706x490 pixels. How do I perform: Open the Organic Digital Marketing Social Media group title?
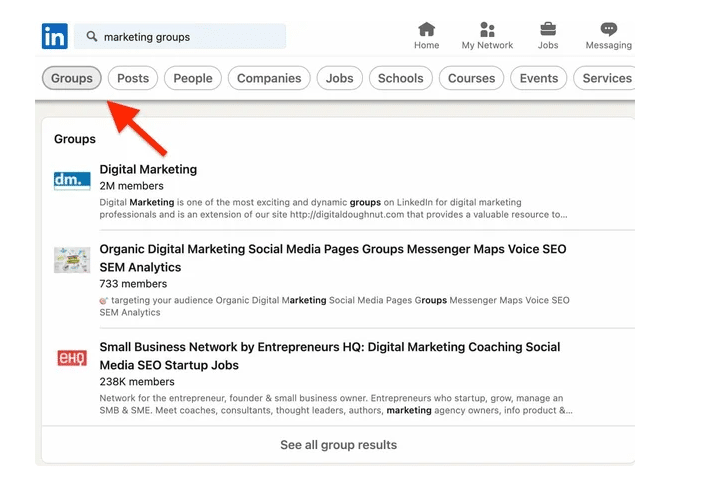pos(333,258)
